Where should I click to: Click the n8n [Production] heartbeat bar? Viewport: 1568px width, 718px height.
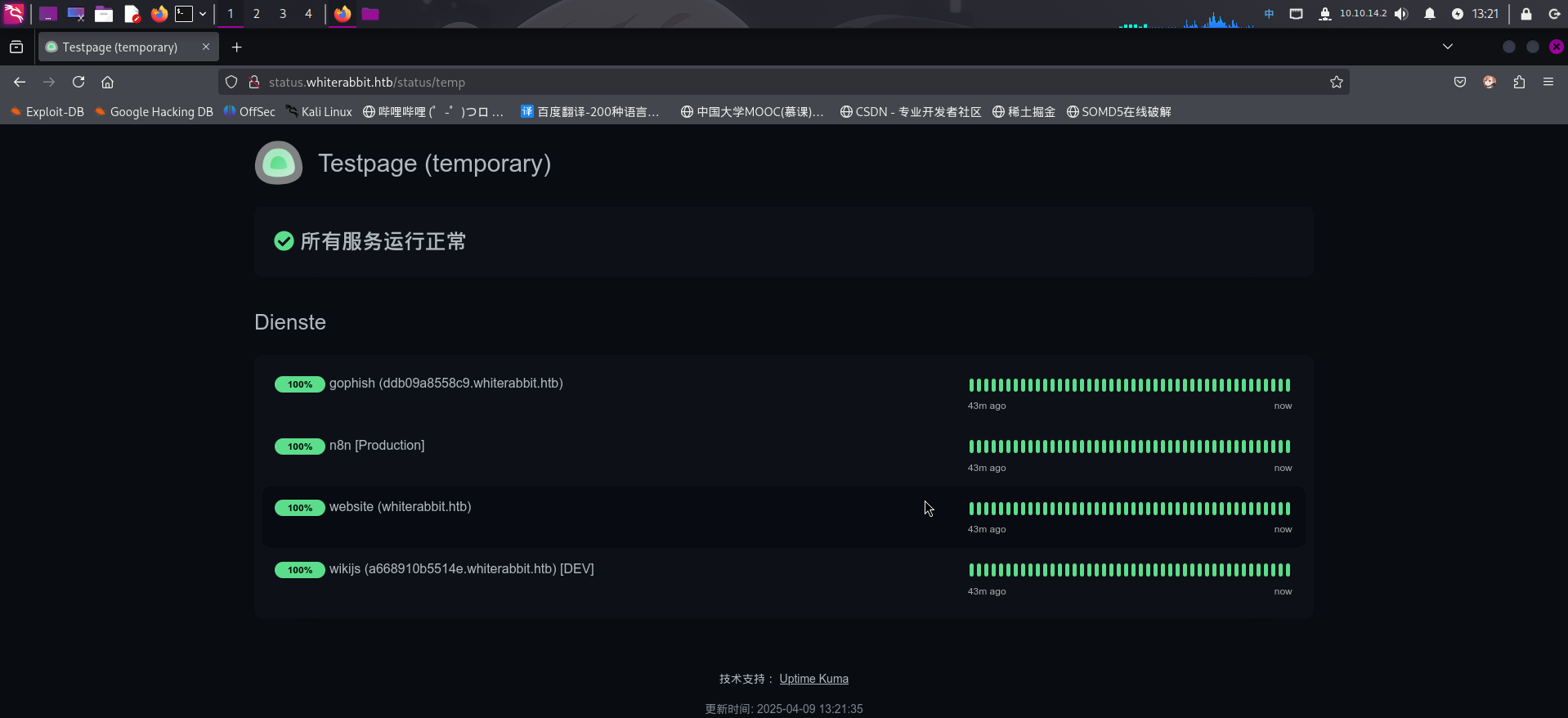click(1130, 447)
